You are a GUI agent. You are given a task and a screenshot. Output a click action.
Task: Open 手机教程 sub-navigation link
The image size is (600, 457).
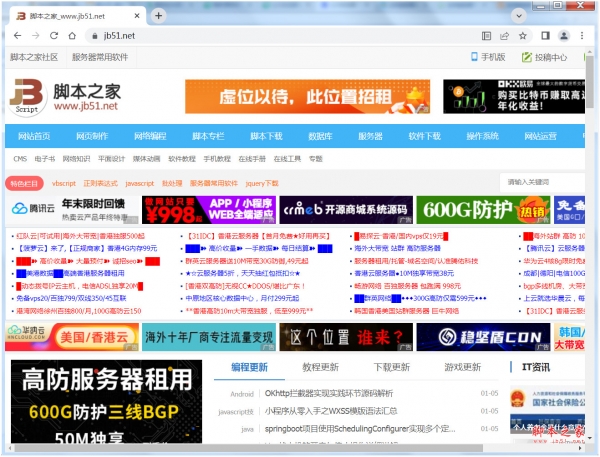coord(217,158)
